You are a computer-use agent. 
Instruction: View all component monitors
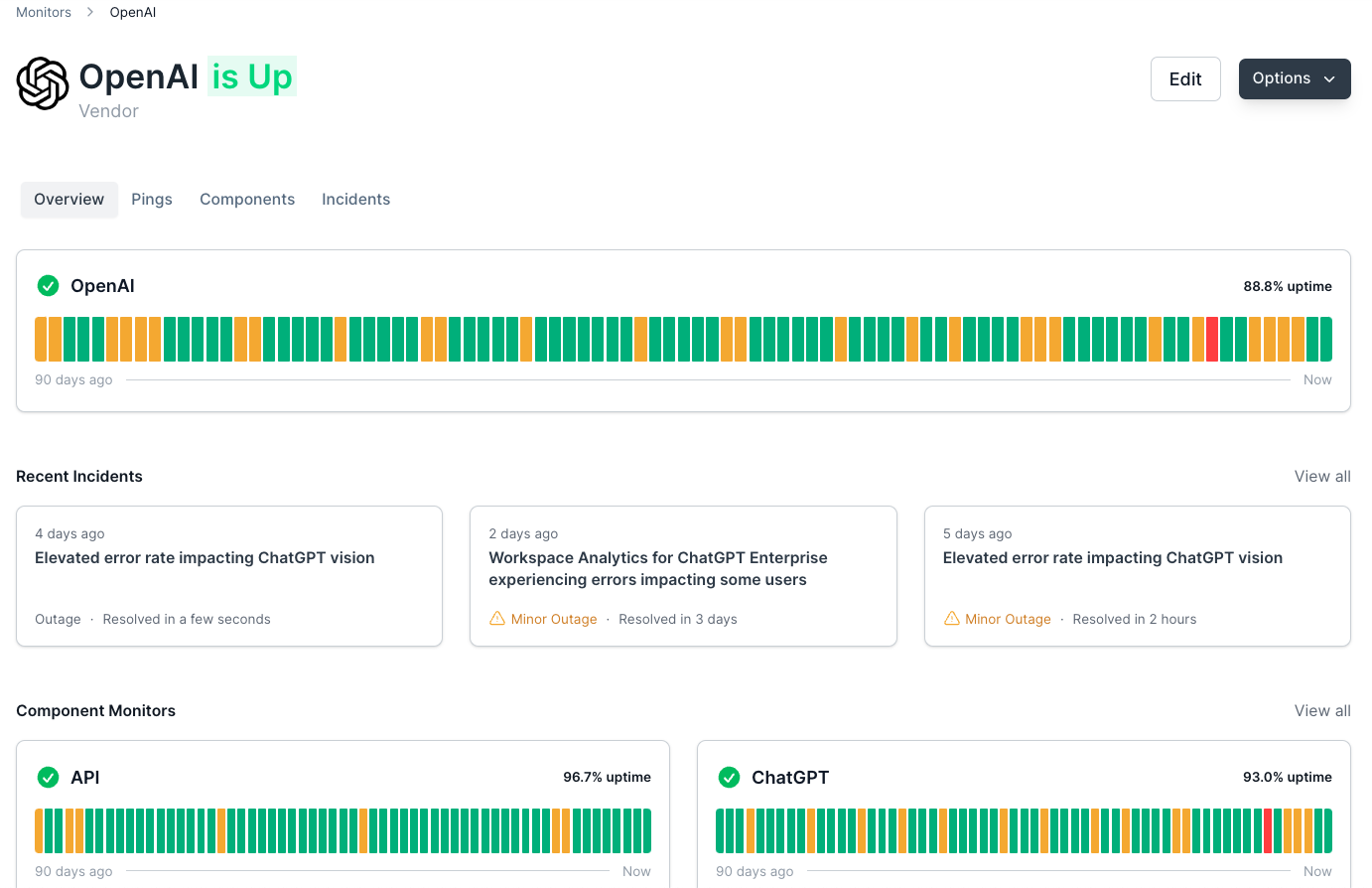[1321, 711]
